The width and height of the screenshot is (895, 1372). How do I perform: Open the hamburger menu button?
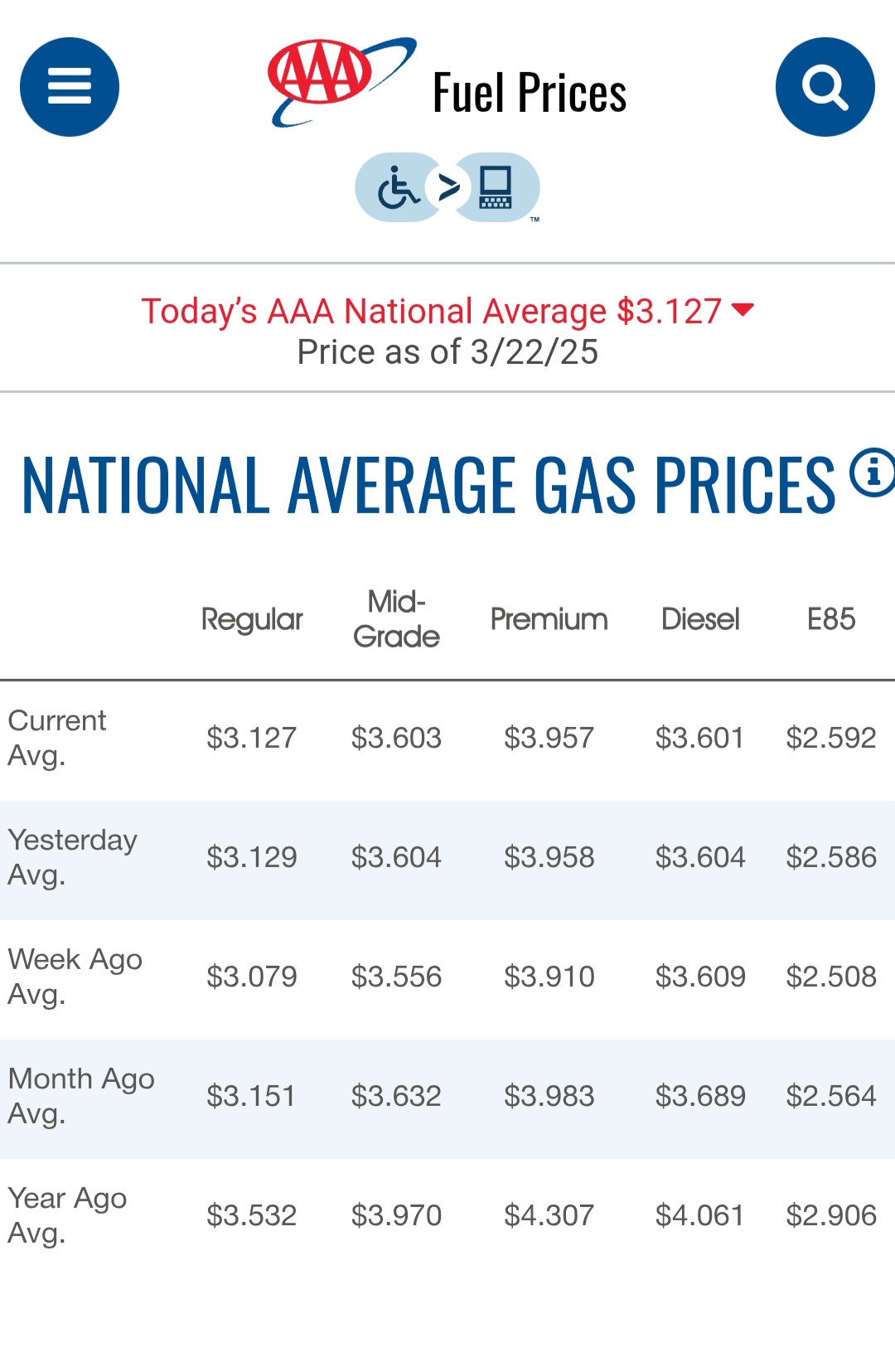click(x=70, y=87)
